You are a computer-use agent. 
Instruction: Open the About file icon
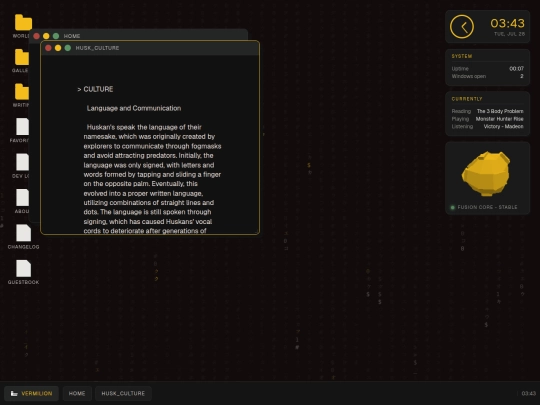22,197
